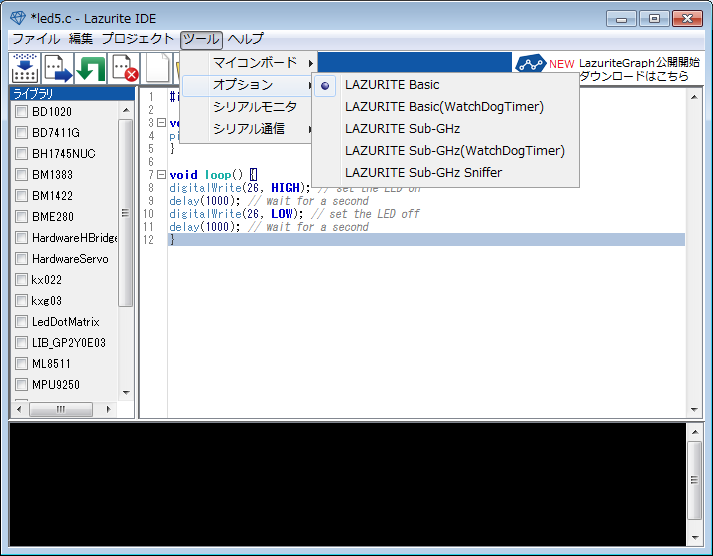Open the プロジェクト menu

point(137,39)
